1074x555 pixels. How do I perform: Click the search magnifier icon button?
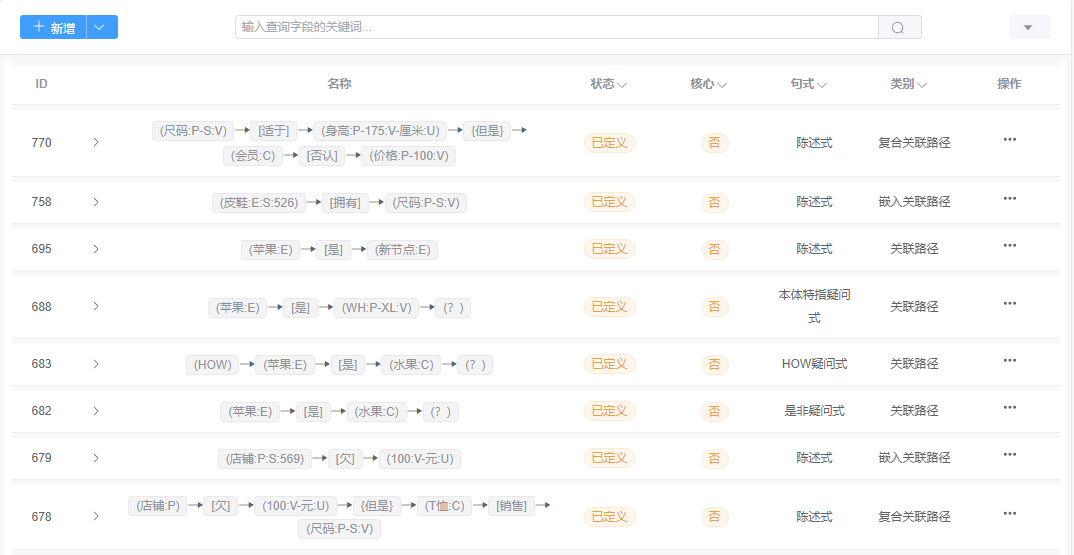tap(898, 28)
